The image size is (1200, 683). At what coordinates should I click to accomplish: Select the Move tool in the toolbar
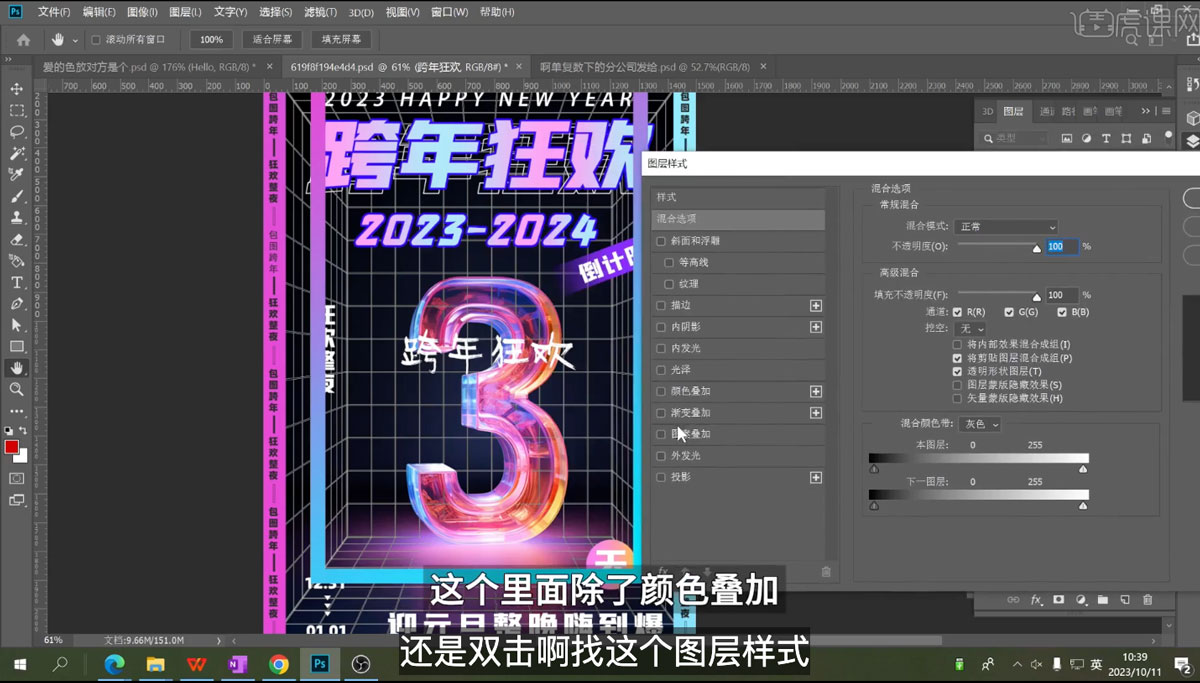tap(16, 90)
